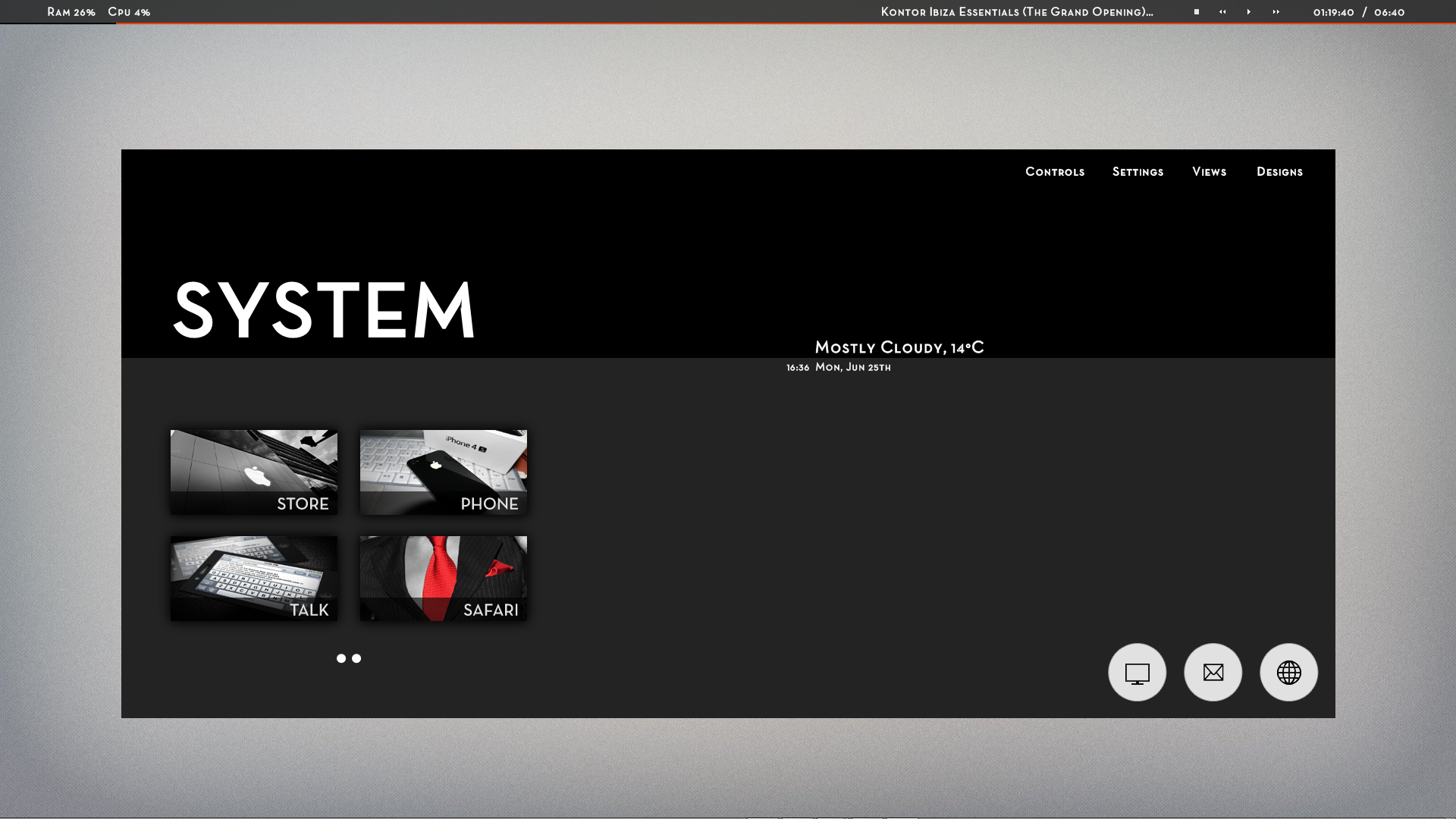The image size is (1456, 819).
Task: Click the 06:40 track duration
Action: click(1389, 12)
